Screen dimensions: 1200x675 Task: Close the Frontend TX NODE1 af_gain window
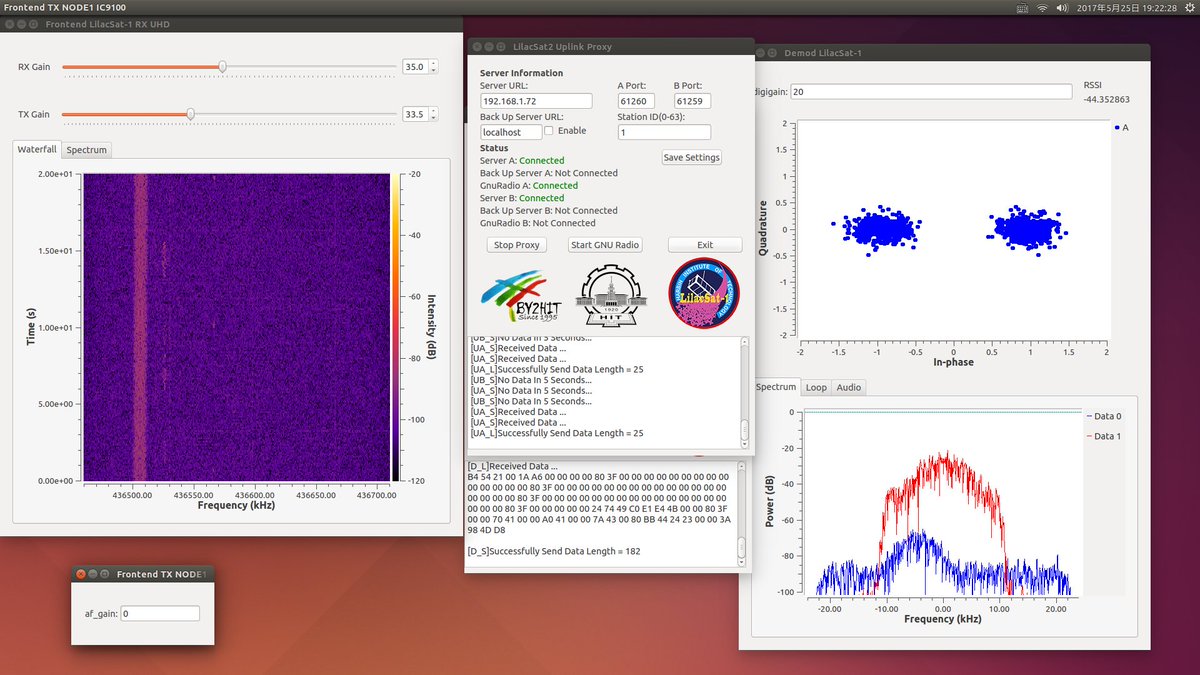click(81, 574)
